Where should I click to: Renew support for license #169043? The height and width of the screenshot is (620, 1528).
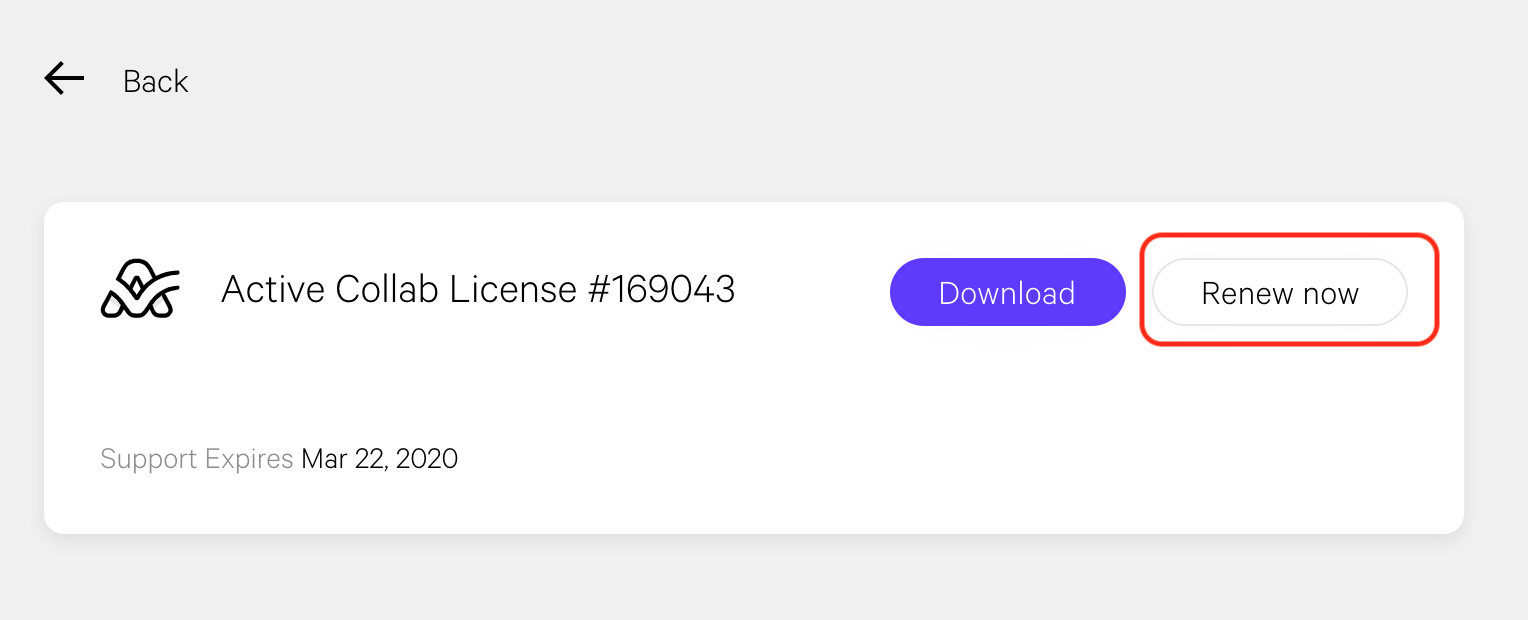(1280, 292)
